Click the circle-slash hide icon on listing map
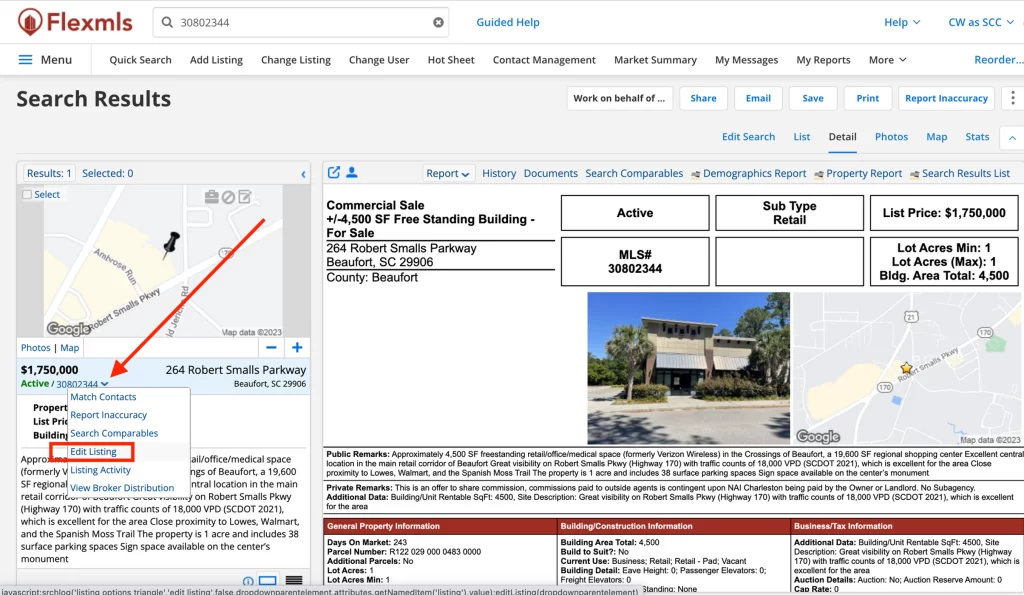The image size is (1024, 595). tap(228, 197)
